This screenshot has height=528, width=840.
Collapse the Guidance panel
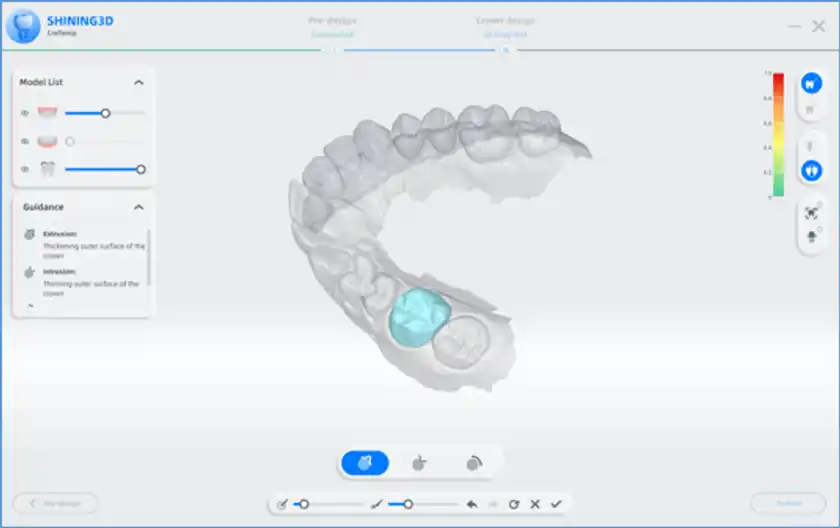coord(138,208)
